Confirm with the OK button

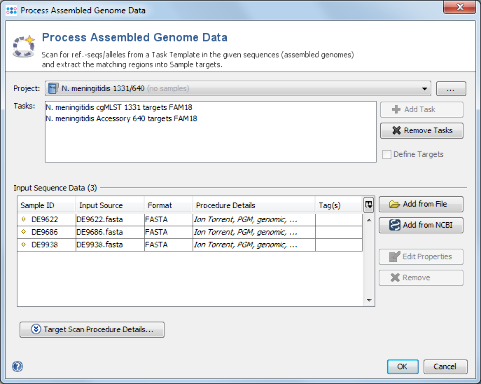point(403,367)
